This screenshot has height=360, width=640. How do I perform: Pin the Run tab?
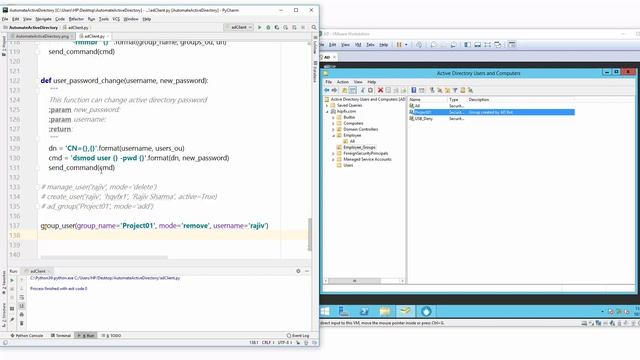click(12, 320)
